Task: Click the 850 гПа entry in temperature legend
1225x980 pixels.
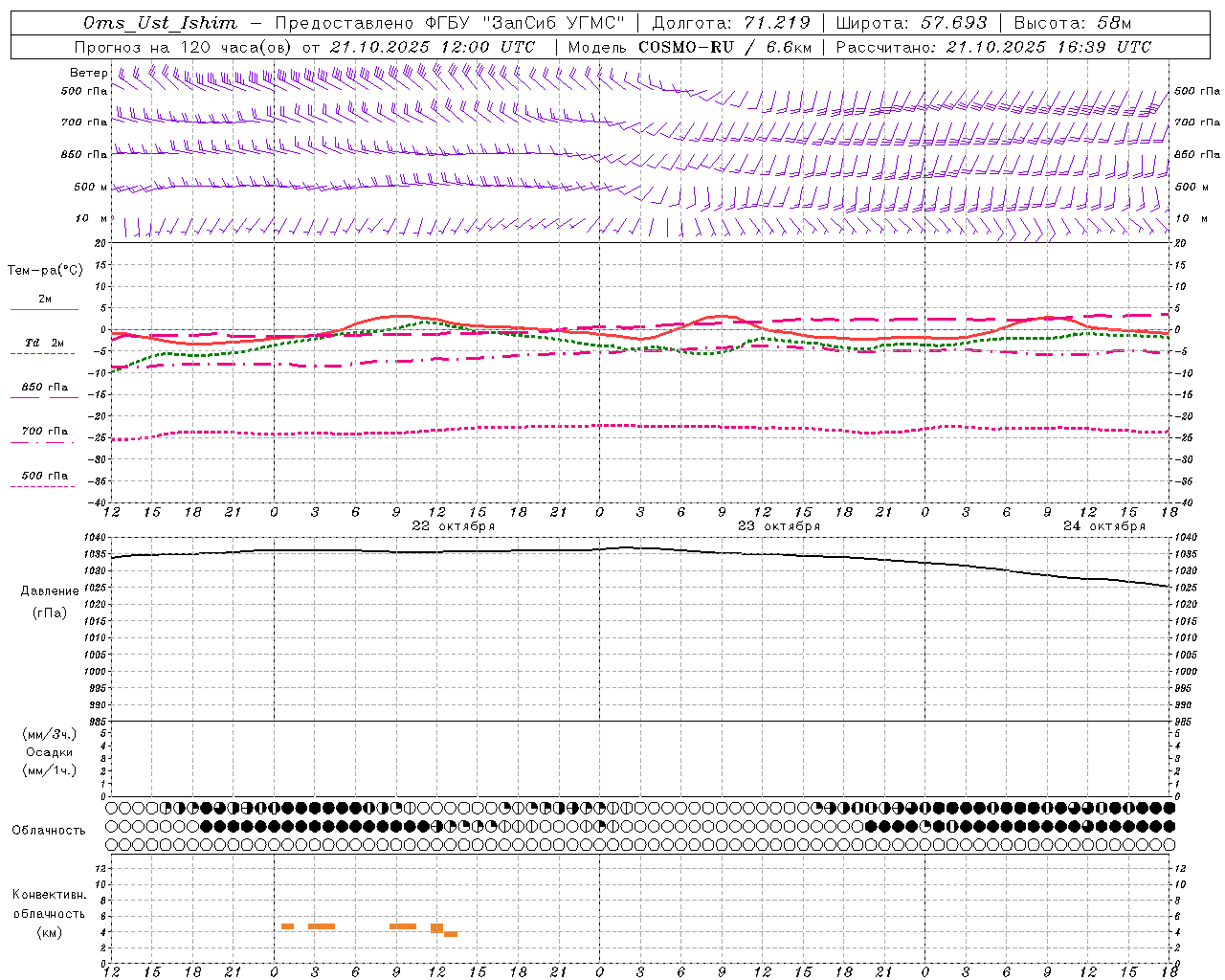Action: point(45,387)
